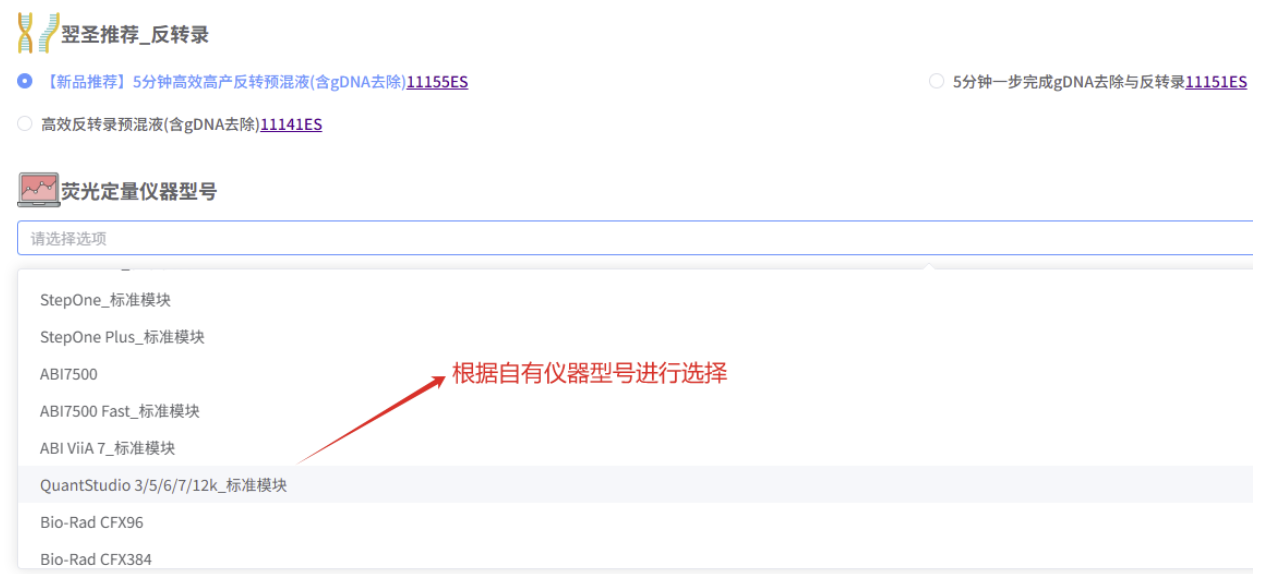
Task: Select the 11155ES 5分钟高效高产反转预混液 radio option
Action: [25, 81]
